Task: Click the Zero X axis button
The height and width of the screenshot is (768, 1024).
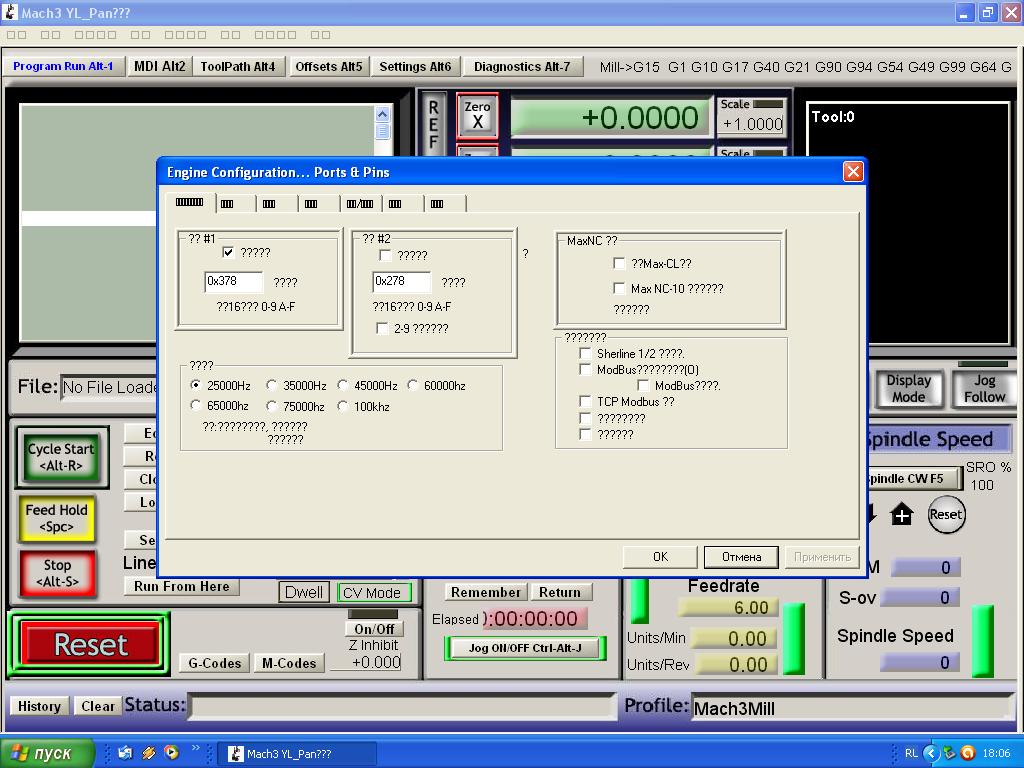Action: coord(477,115)
